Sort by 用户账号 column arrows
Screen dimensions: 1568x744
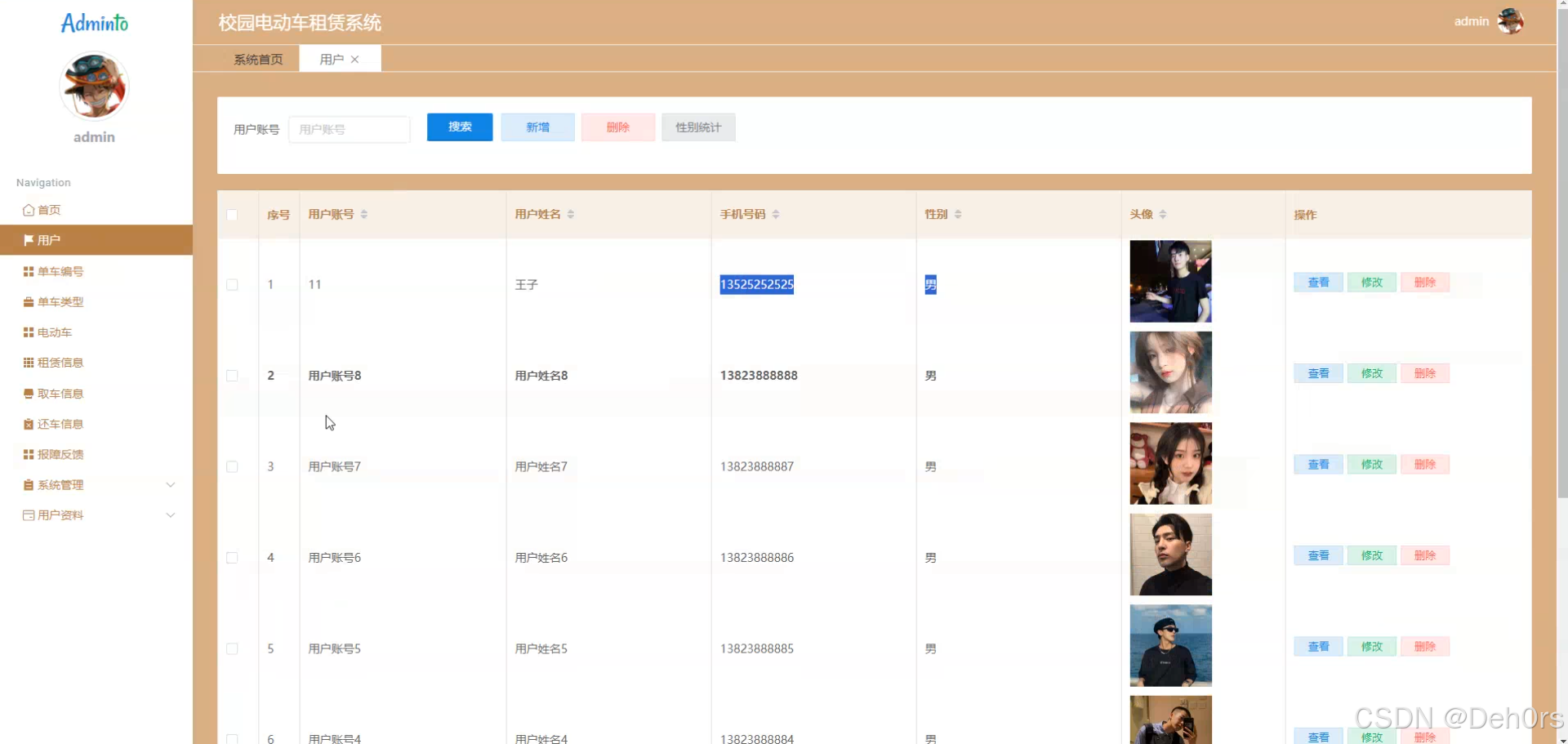pos(364,214)
